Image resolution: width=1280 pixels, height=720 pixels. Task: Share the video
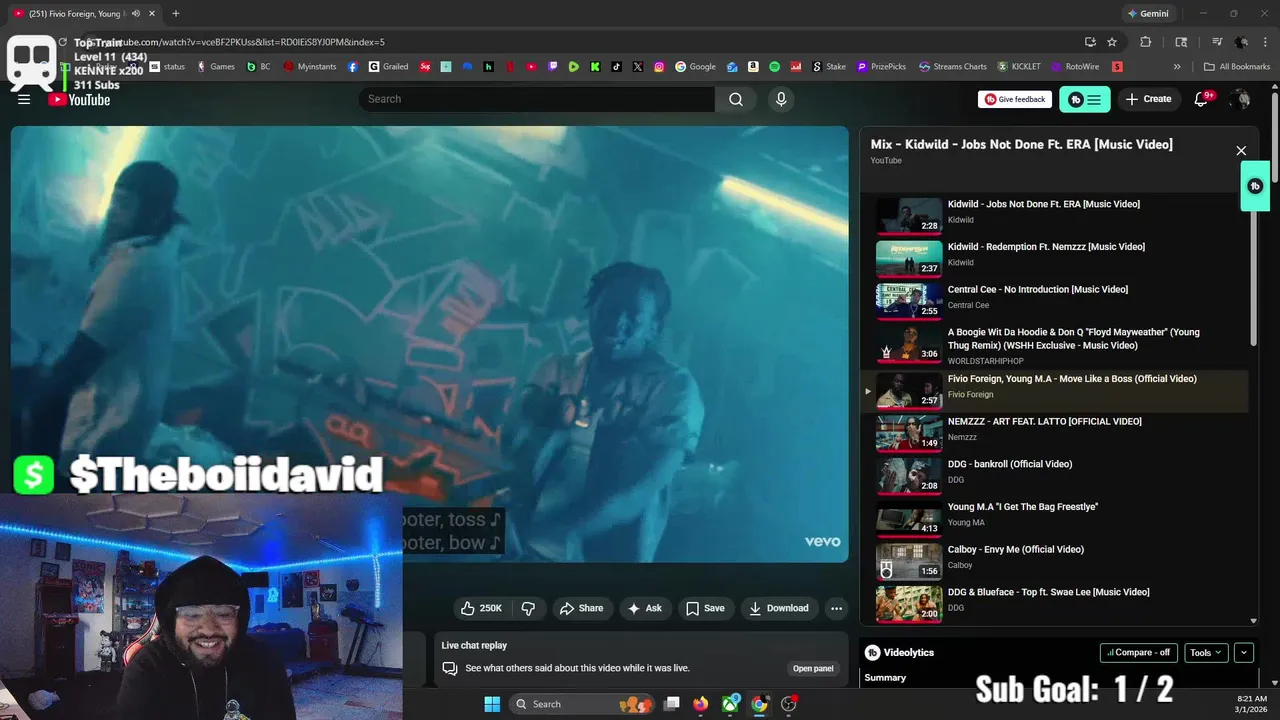click(x=581, y=608)
